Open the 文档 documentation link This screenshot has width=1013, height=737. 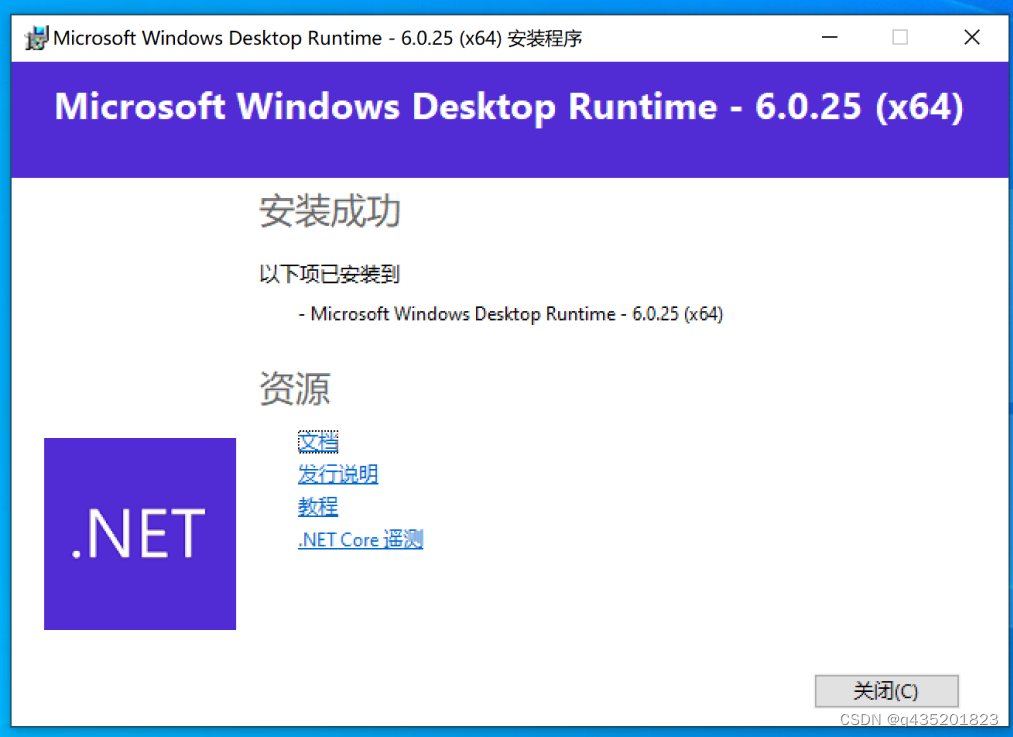[318, 442]
